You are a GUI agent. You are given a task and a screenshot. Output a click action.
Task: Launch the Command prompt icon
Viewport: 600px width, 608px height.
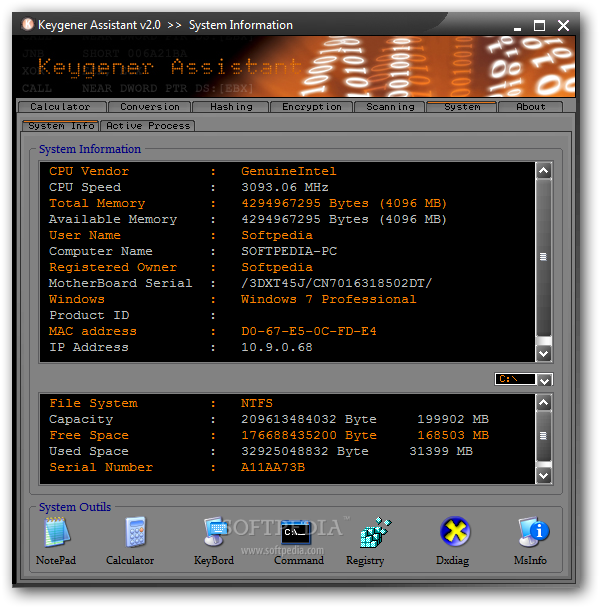296,532
